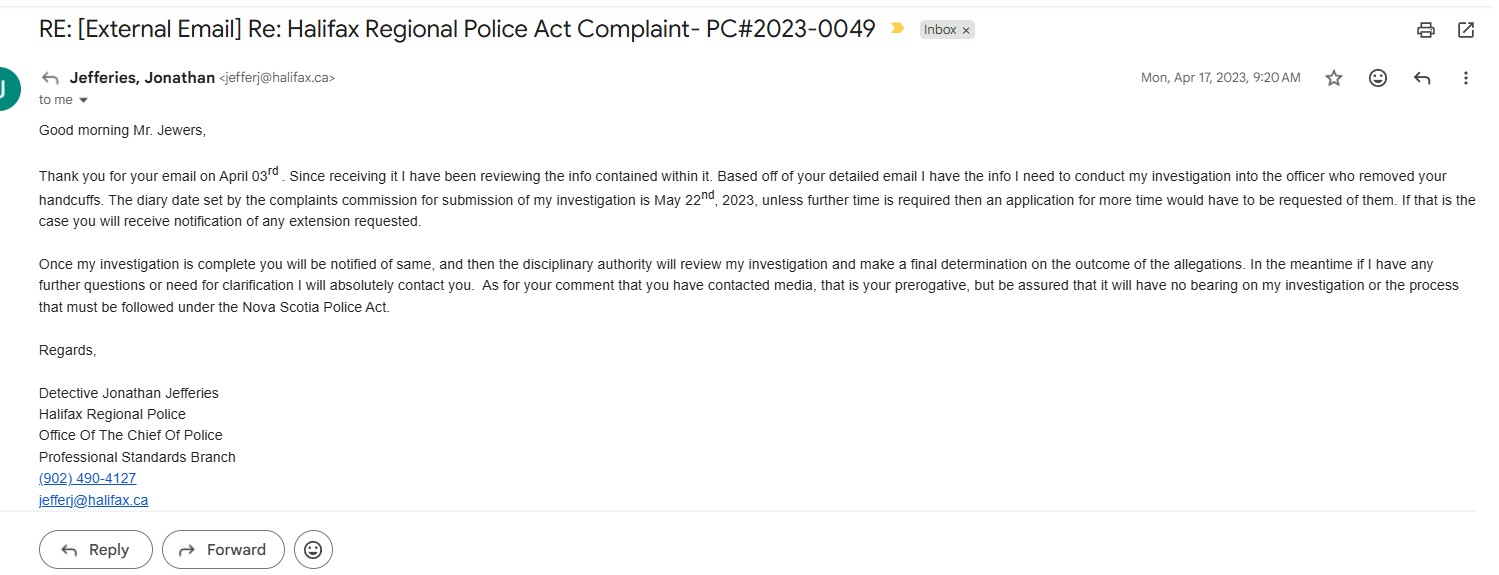Click the email subject line heading
This screenshot has width=1499, height=575.
click(457, 29)
